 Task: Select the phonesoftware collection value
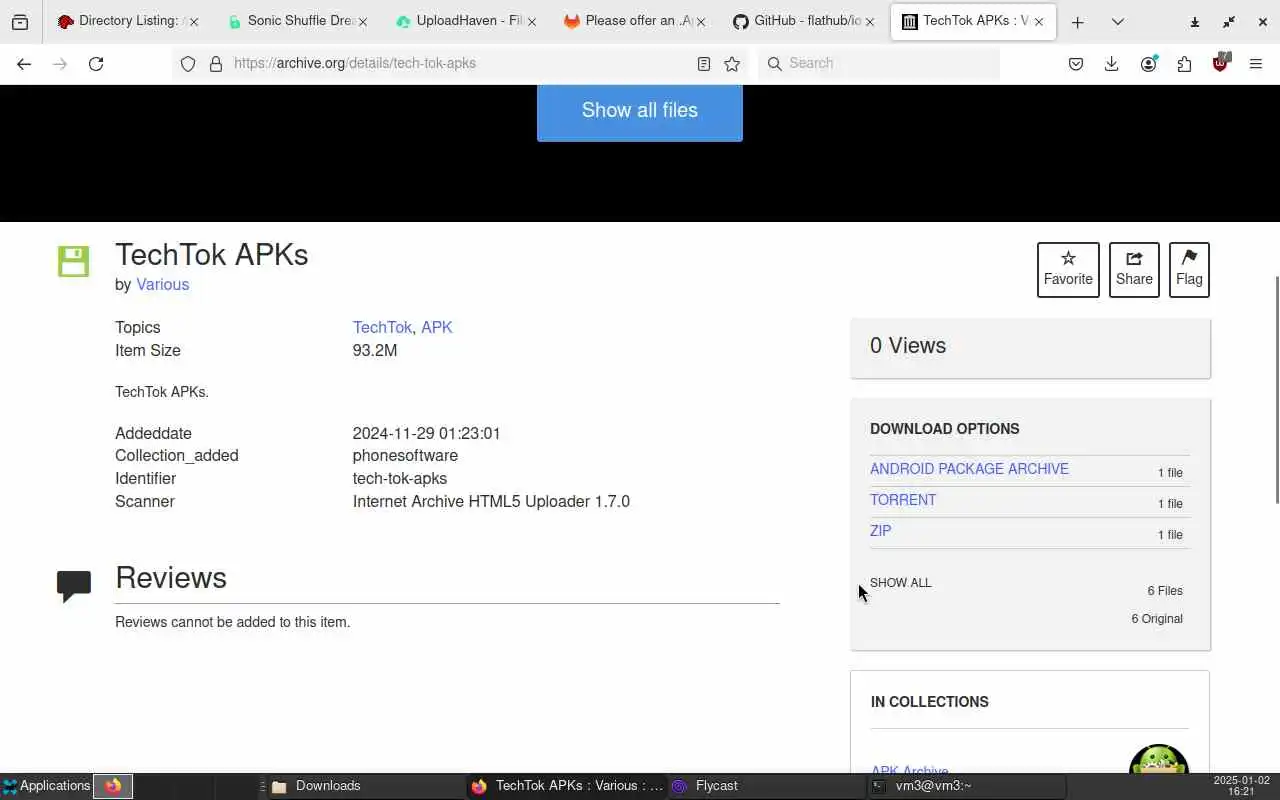(x=405, y=456)
